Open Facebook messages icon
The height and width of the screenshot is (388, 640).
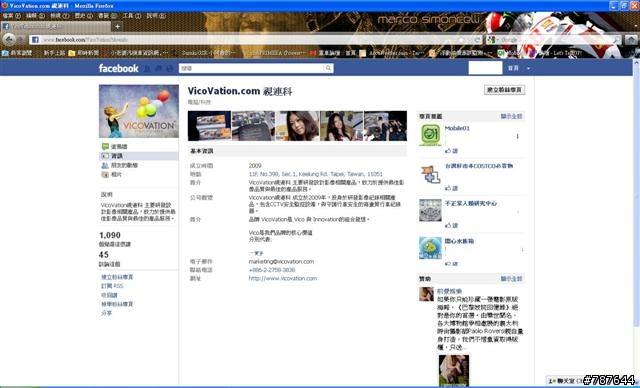(x=158, y=69)
